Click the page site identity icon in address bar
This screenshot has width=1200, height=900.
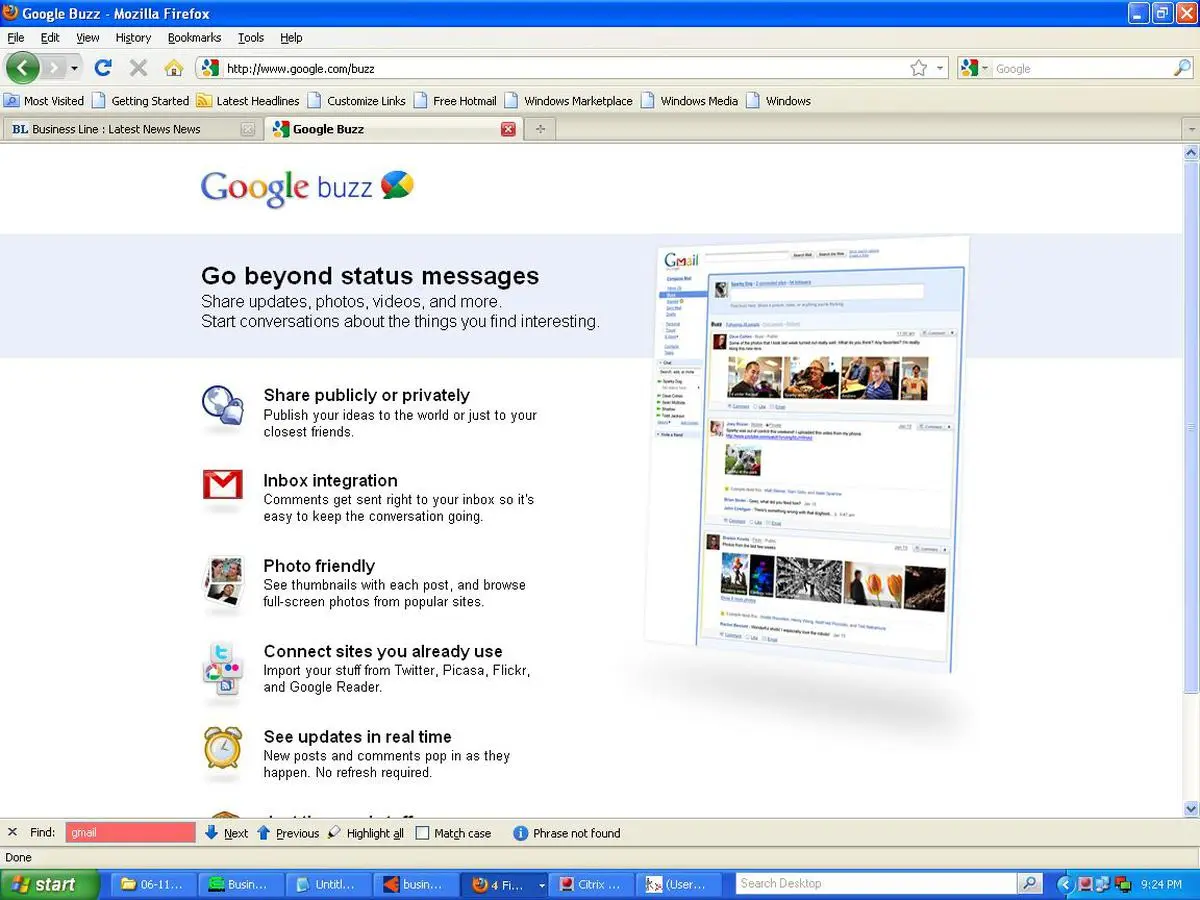tap(209, 68)
